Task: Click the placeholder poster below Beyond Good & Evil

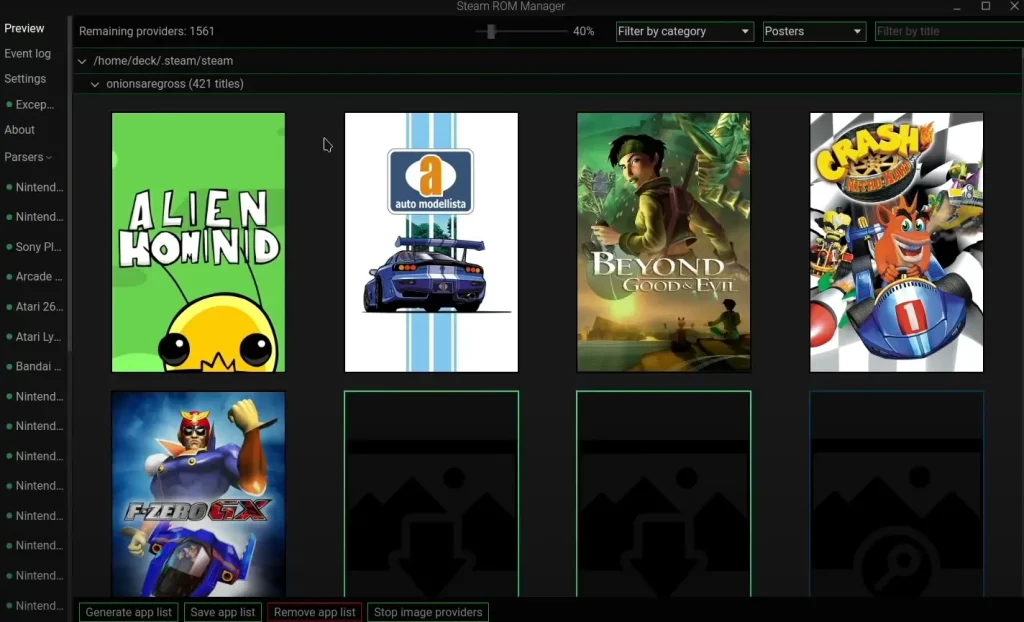Action: [x=664, y=494]
